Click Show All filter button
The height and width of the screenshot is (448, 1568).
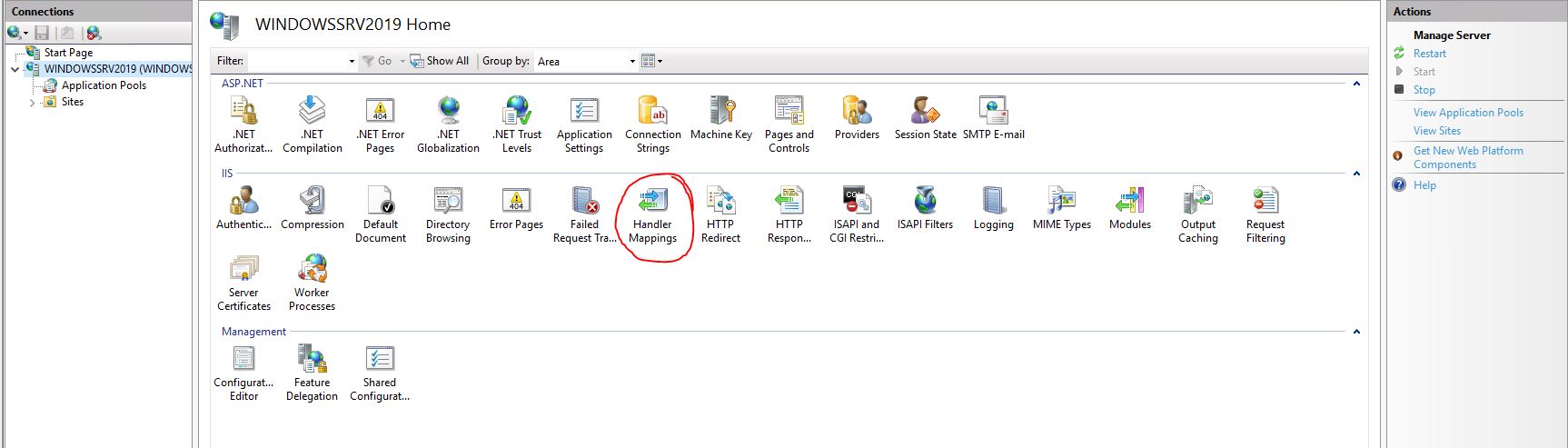[x=440, y=61]
